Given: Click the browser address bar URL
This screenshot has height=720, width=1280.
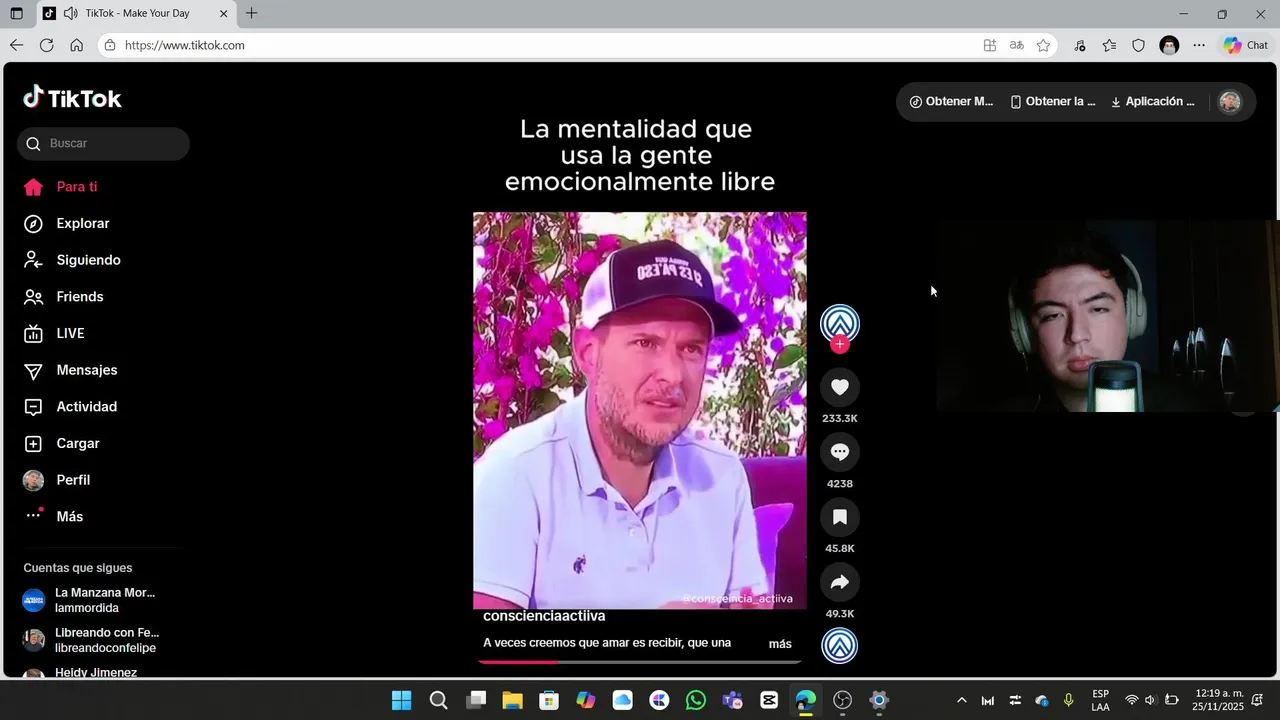Looking at the screenshot, I should coord(185,45).
